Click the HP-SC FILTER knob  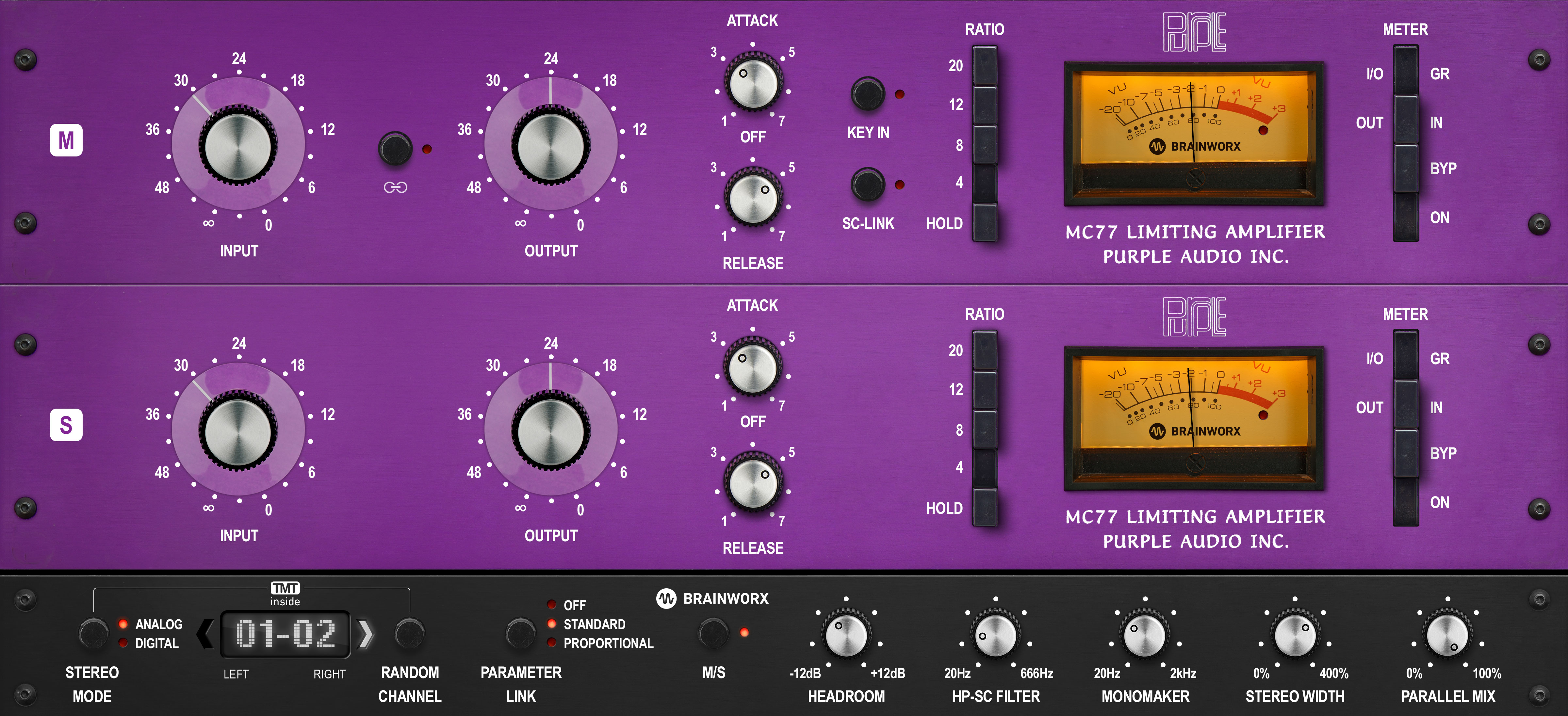(996, 635)
